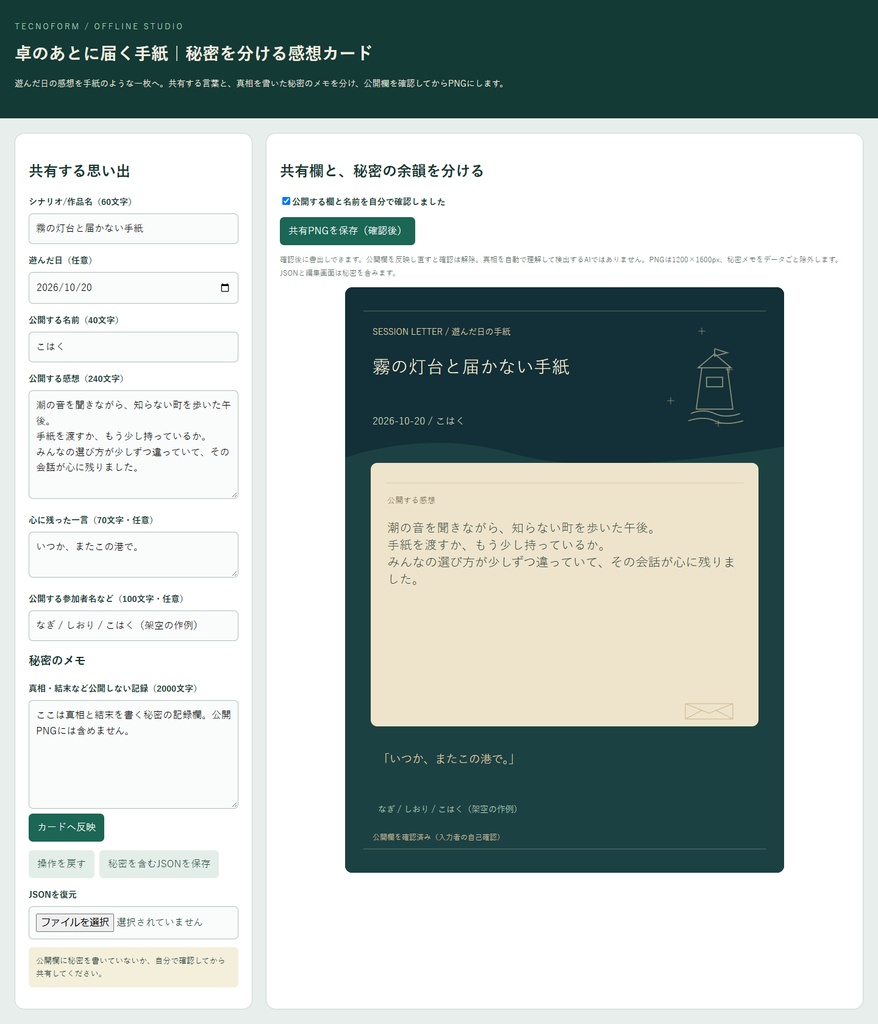Click the quote 「いつか、またこの港で。」 in preview
The height and width of the screenshot is (1024, 878).
(x=448, y=759)
